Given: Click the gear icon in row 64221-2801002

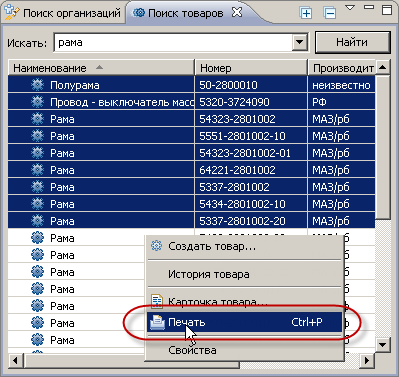Looking at the screenshot, I should [x=37, y=170].
